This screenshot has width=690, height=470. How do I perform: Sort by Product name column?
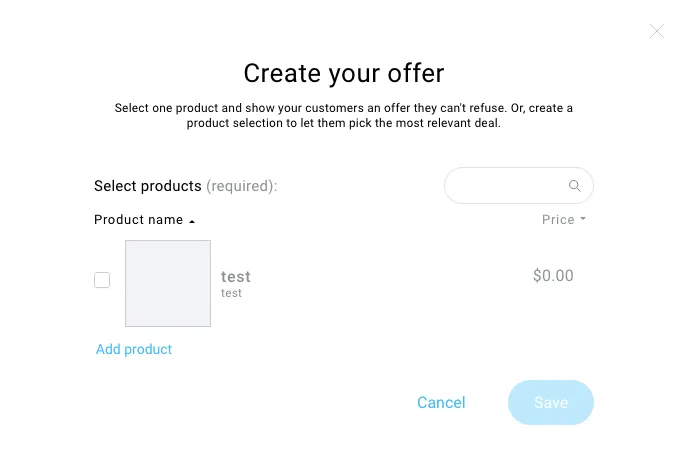pyautogui.click(x=138, y=220)
